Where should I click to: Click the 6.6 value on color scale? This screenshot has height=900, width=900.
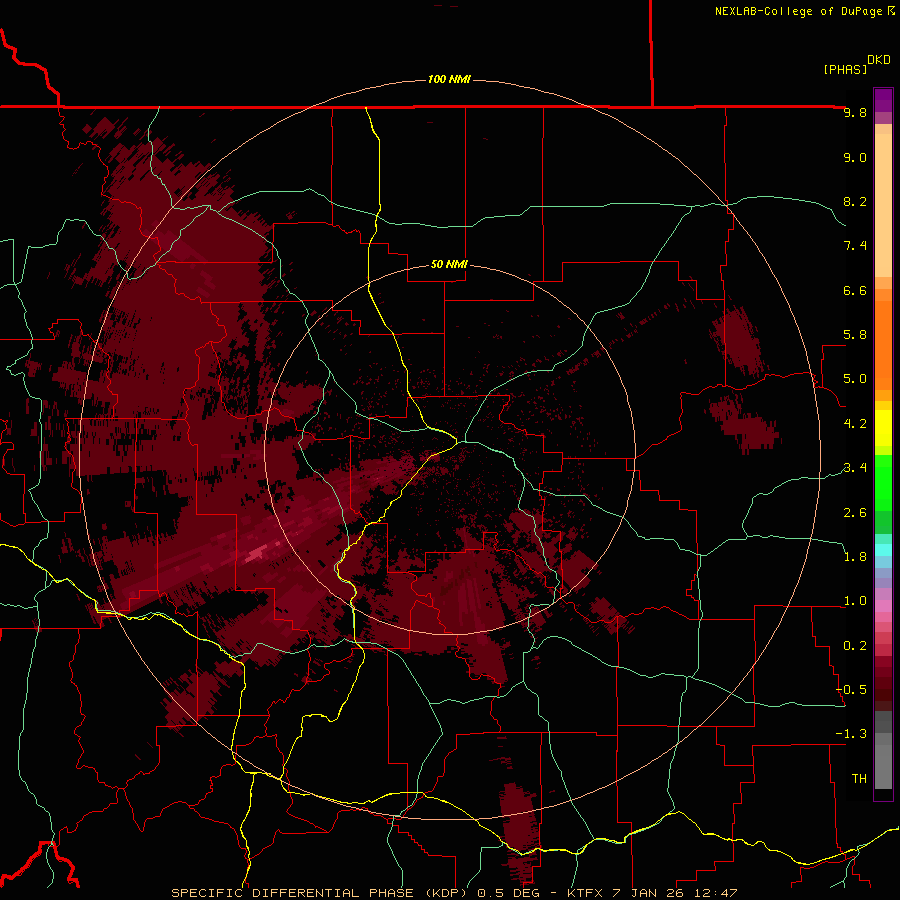click(855, 290)
